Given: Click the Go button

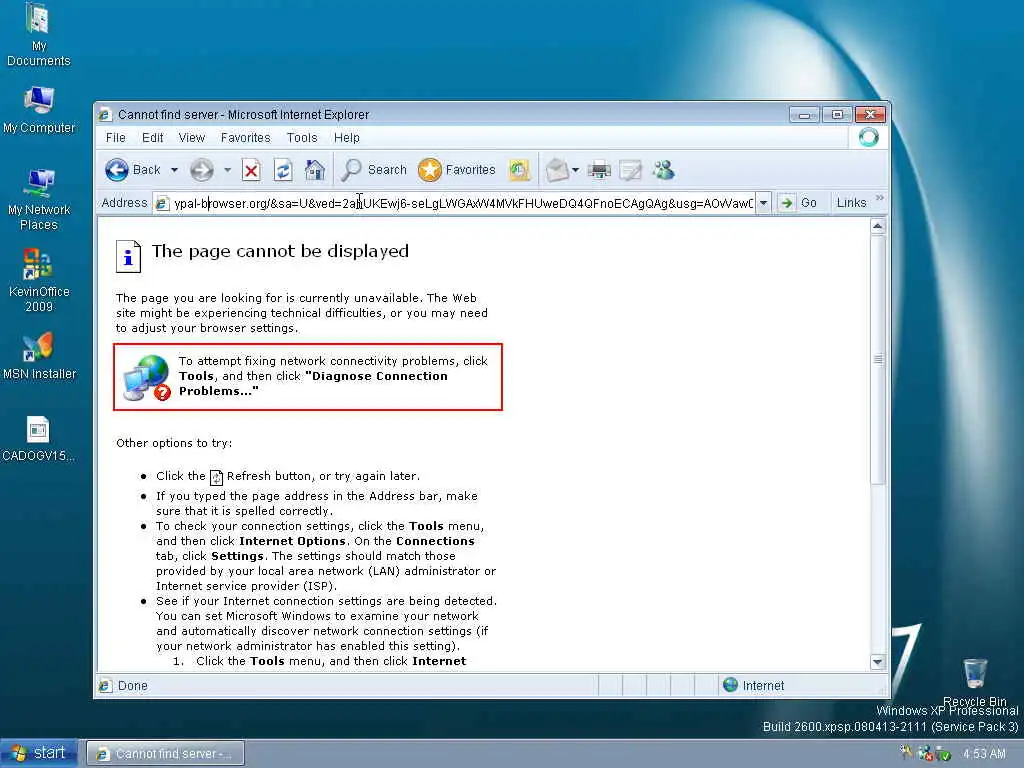Looking at the screenshot, I should coord(799,203).
